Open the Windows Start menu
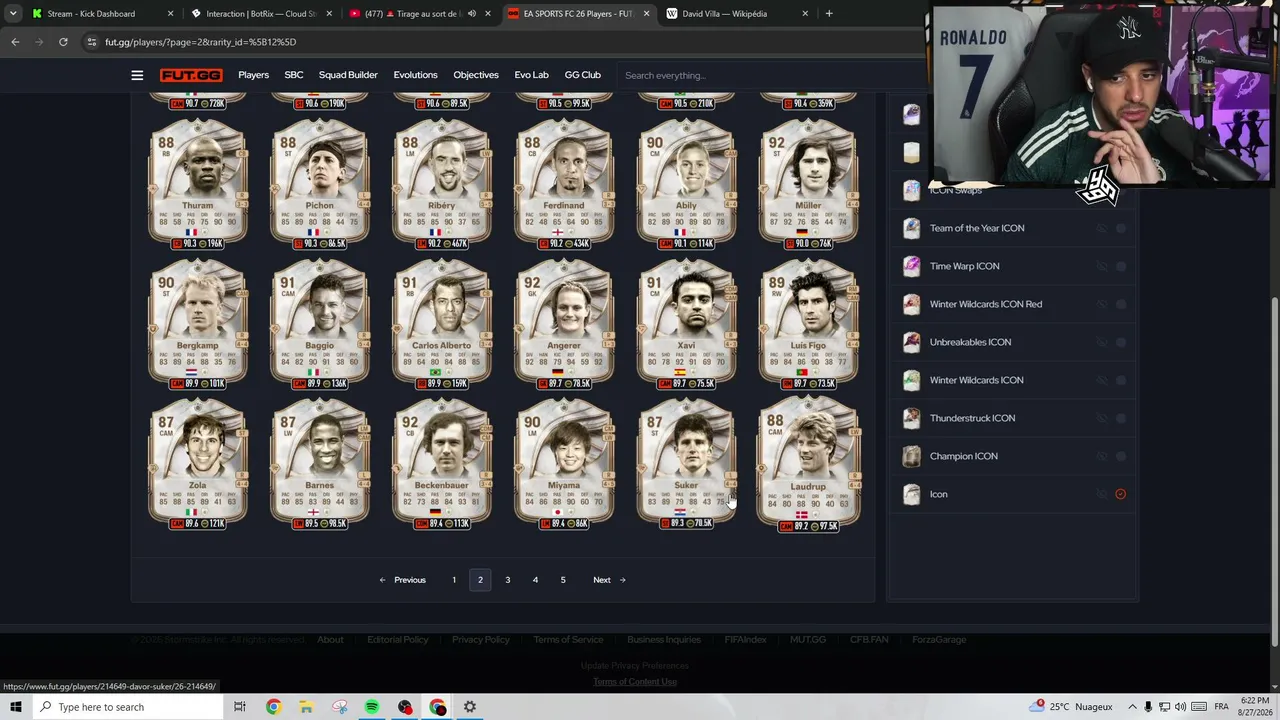 tap(15, 707)
